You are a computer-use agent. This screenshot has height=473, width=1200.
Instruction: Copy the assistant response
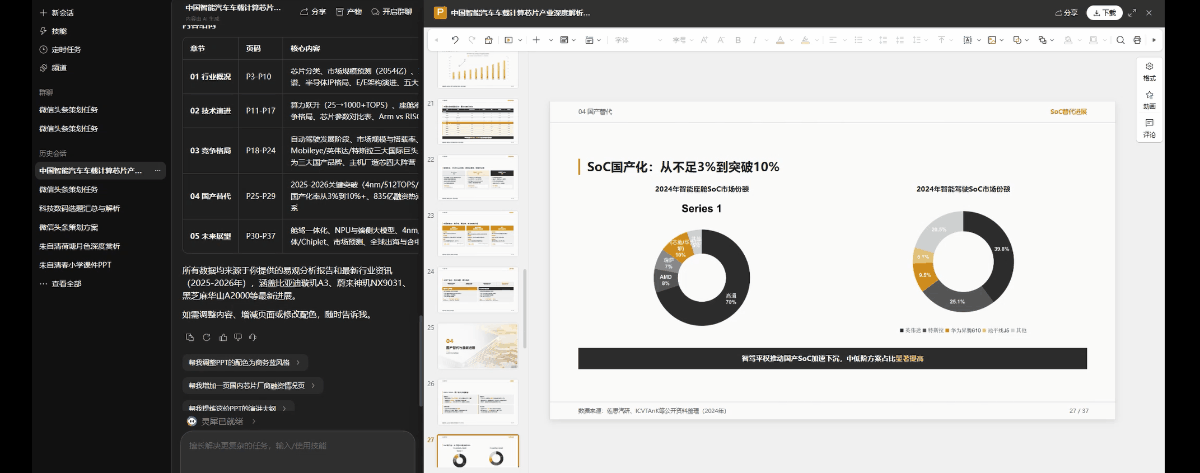190,337
